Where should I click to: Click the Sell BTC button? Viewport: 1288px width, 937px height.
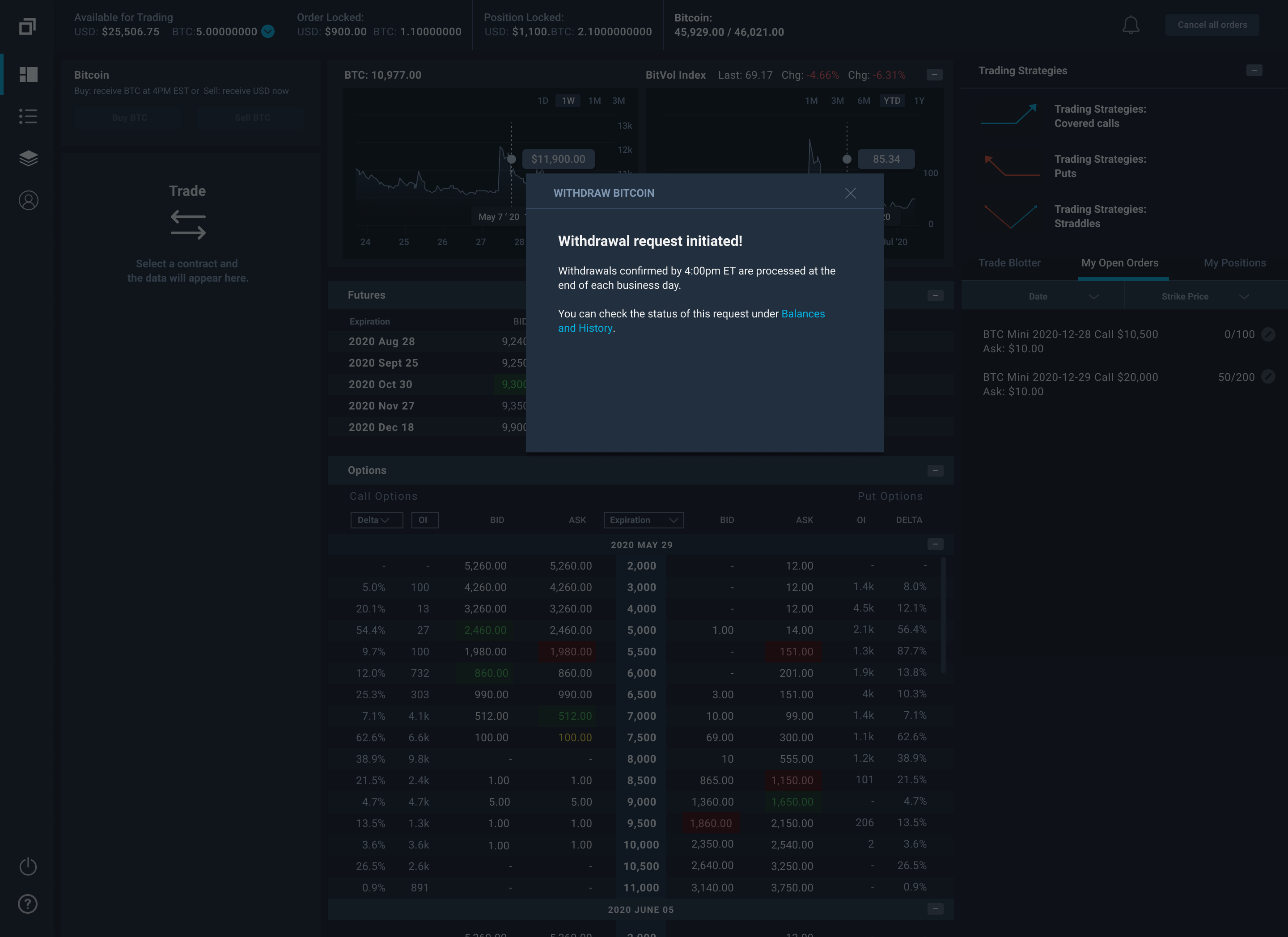pyautogui.click(x=252, y=118)
